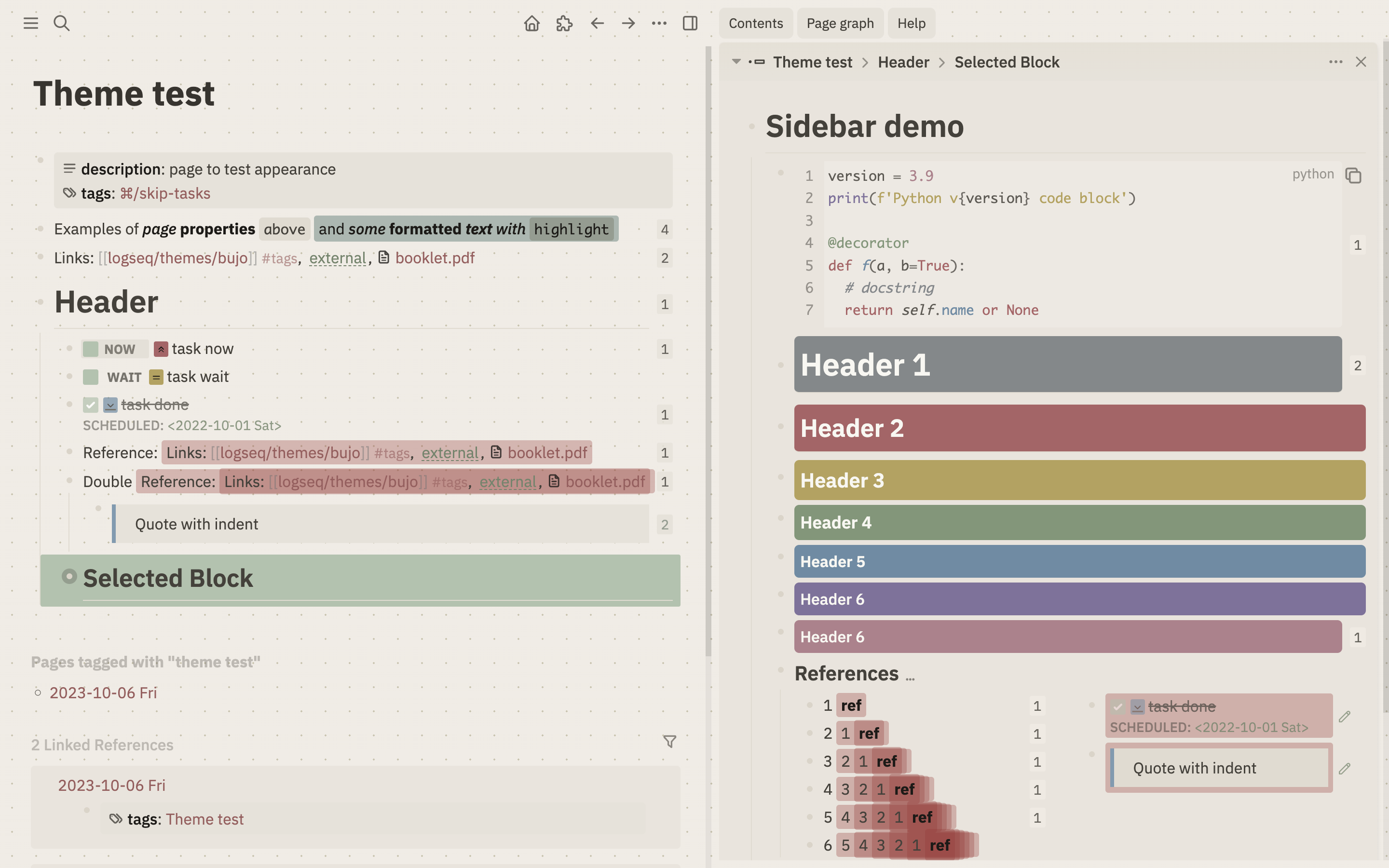Copy the python code block
The width and height of the screenshot is (1389, 868).
[x=1353, y=176]
